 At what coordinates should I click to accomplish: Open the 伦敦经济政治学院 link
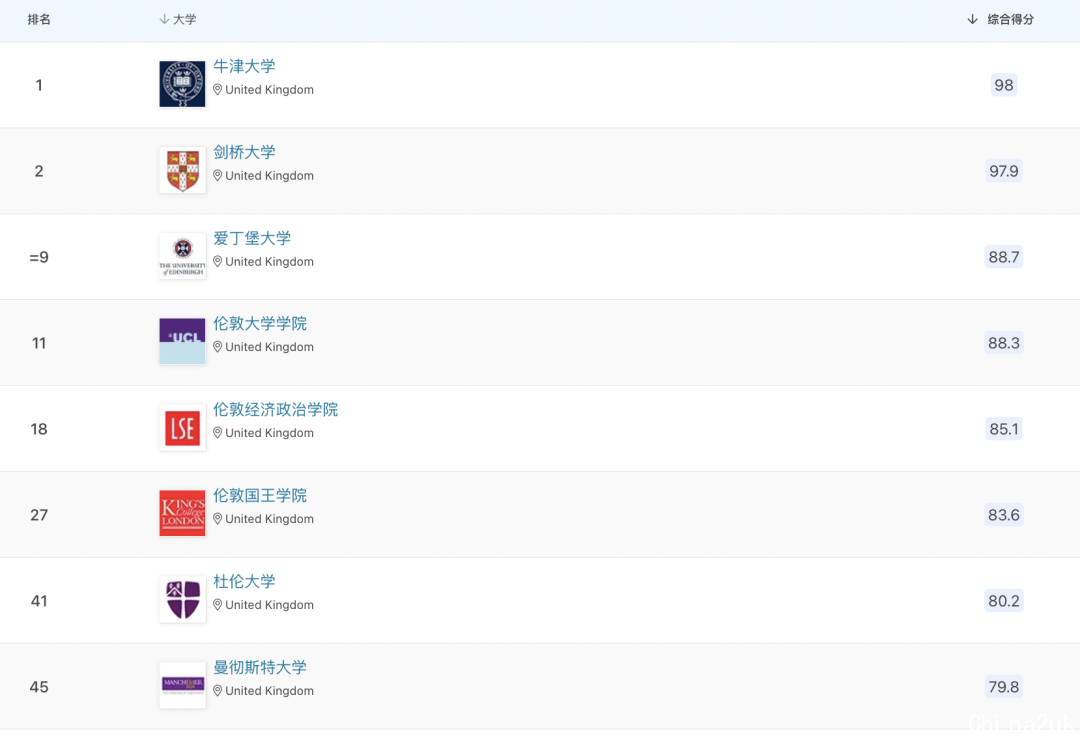point(276,410)
